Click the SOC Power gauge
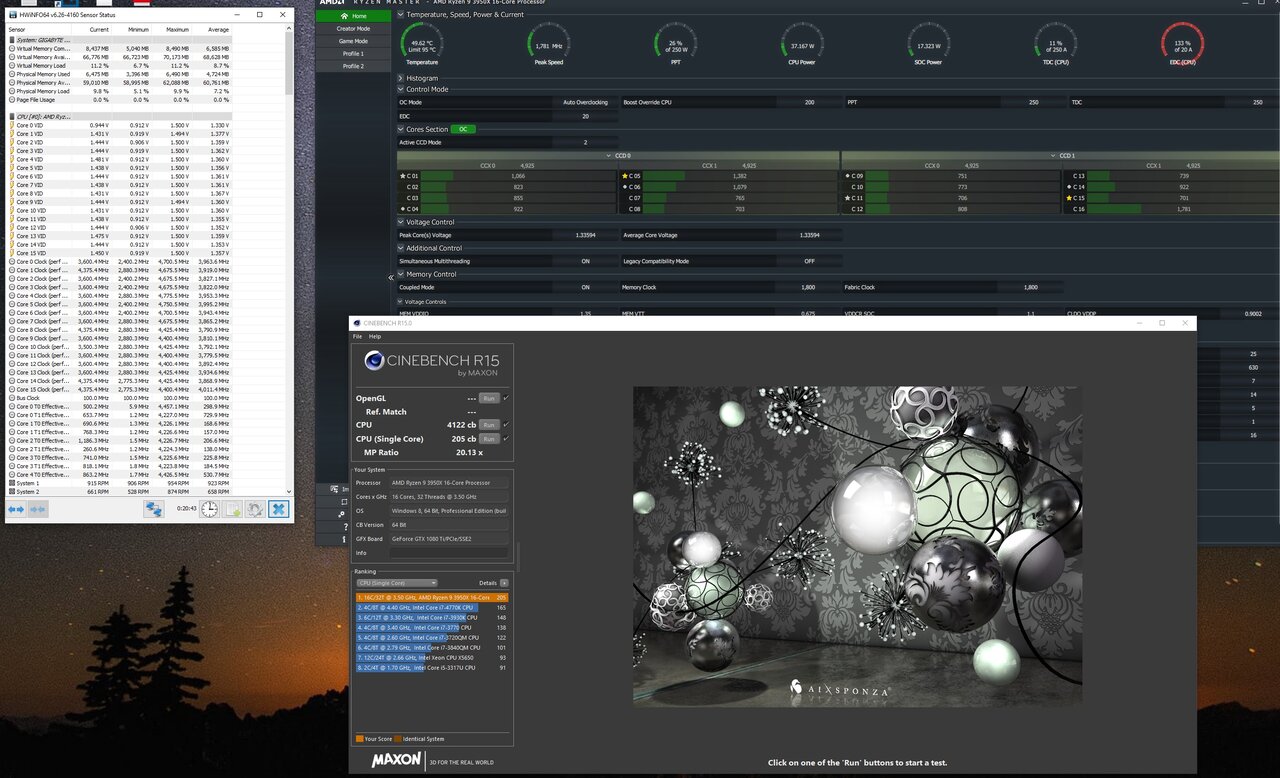Screen dimensions: 1280x778 tap(928, 43)
